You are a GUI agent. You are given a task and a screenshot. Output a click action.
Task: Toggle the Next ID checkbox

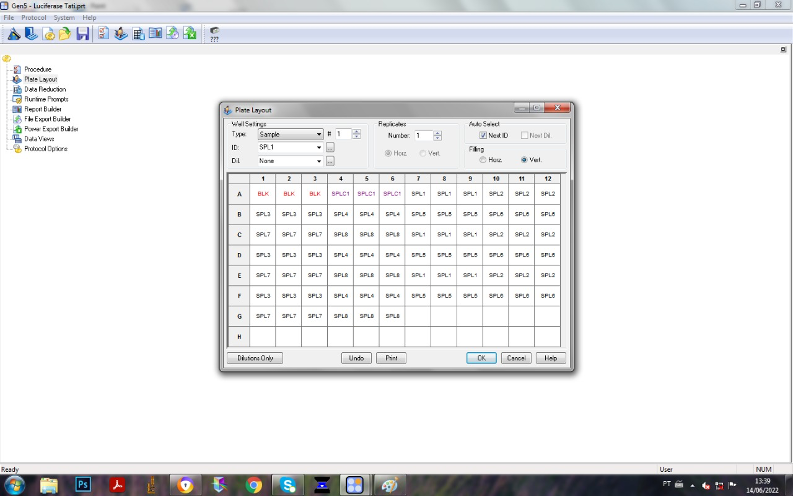(x=482, y=135)
